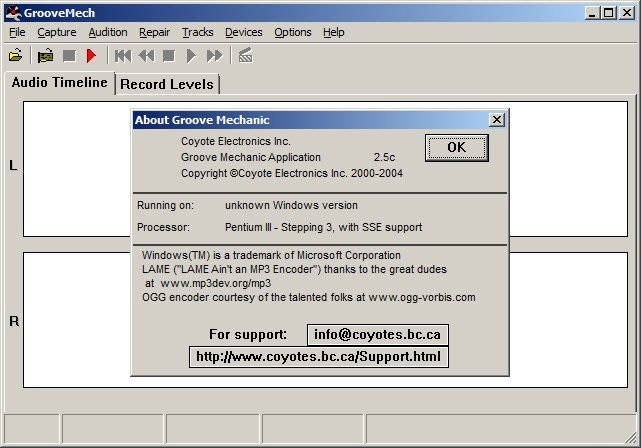
Task: Click the open file folder icon
Action: click(15, 56)
